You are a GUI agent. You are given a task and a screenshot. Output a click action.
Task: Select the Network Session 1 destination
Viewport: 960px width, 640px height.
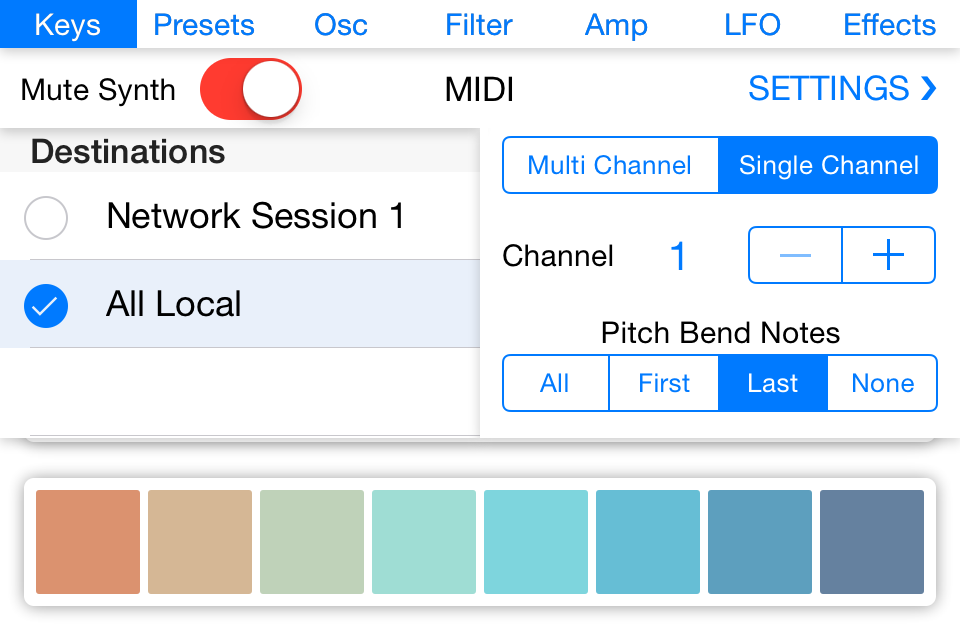pos(239,216)
